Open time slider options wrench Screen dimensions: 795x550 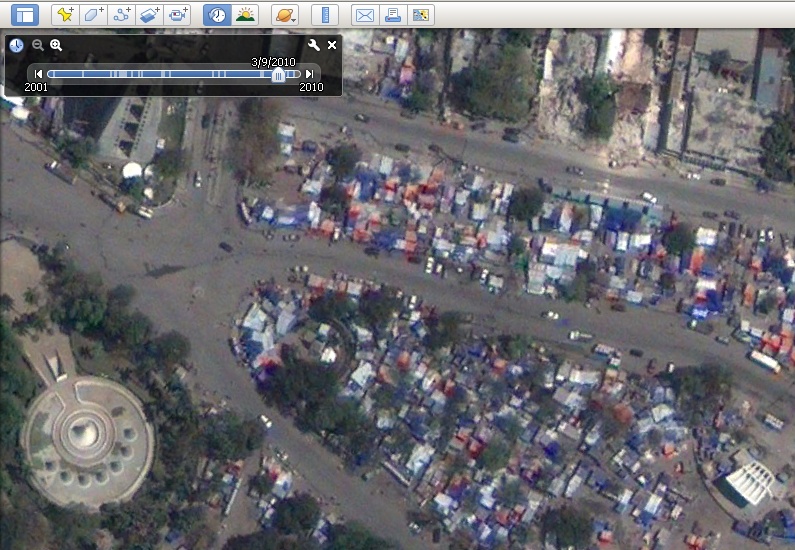click(314, 45)
